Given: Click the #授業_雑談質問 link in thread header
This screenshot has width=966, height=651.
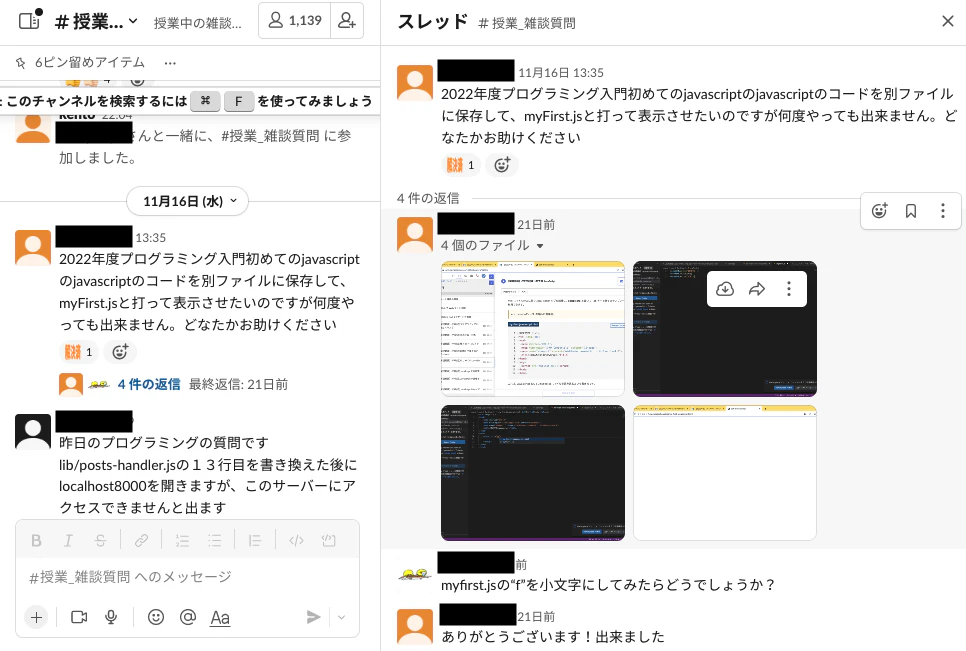Looking at the screenshot, I should click(527, 23).
